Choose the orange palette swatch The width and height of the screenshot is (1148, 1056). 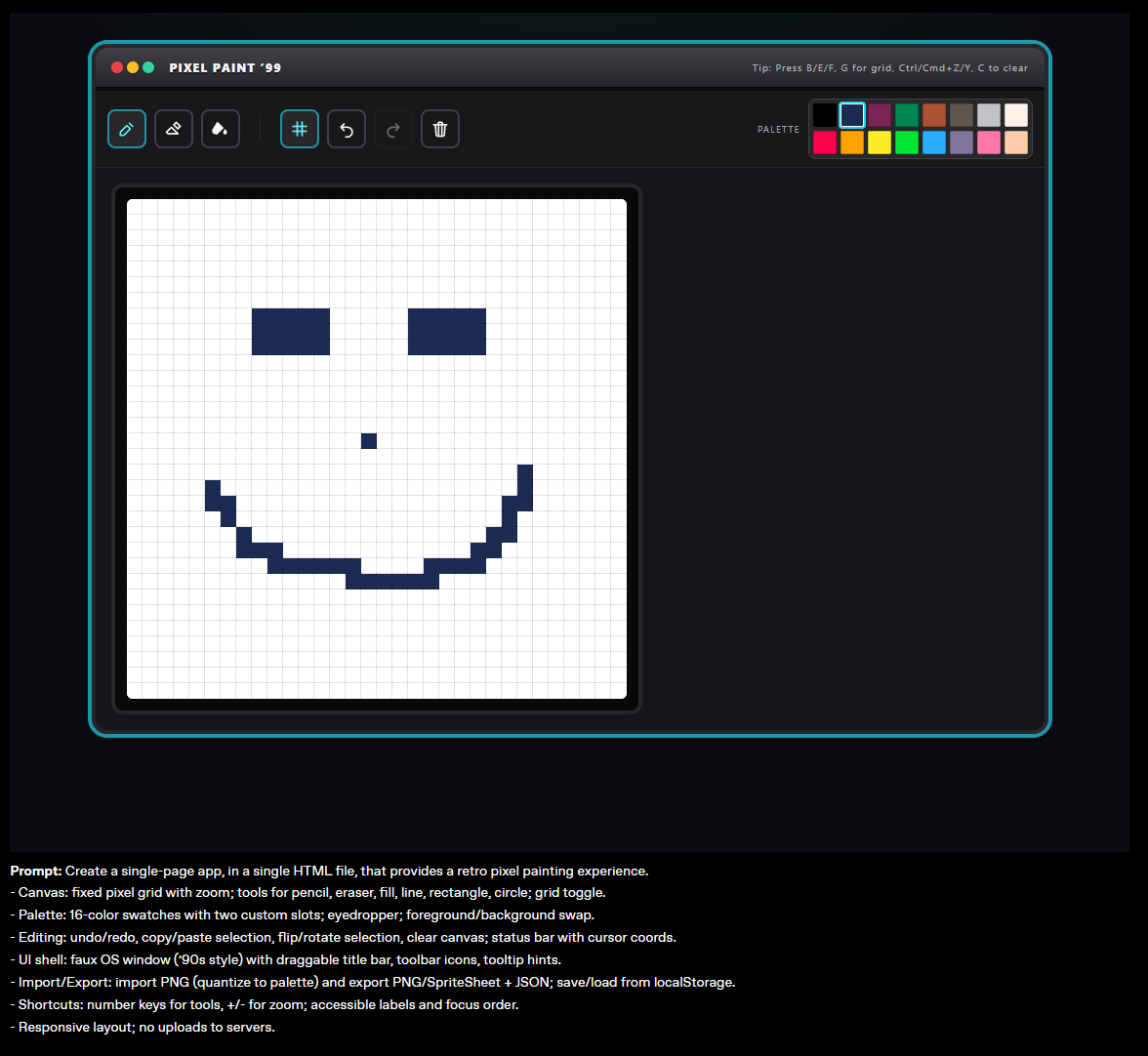click(x=852, y=142)
